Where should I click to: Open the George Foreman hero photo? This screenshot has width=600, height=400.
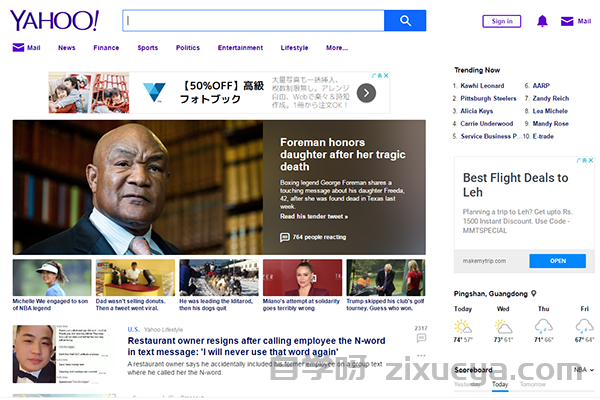click(x=138, y=188)
